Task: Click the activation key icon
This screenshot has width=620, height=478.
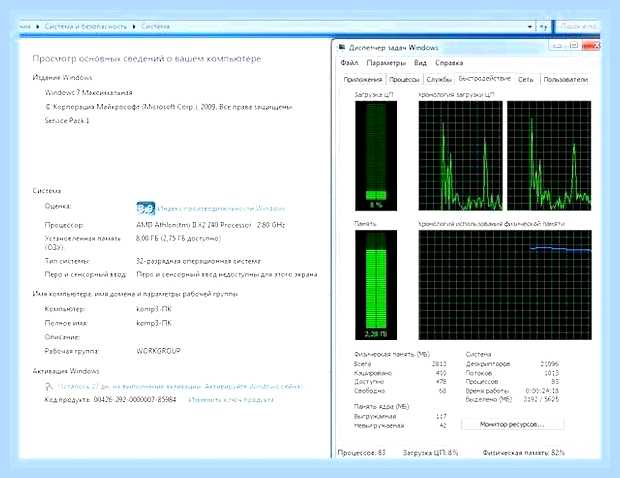Action: click(49, 386)
